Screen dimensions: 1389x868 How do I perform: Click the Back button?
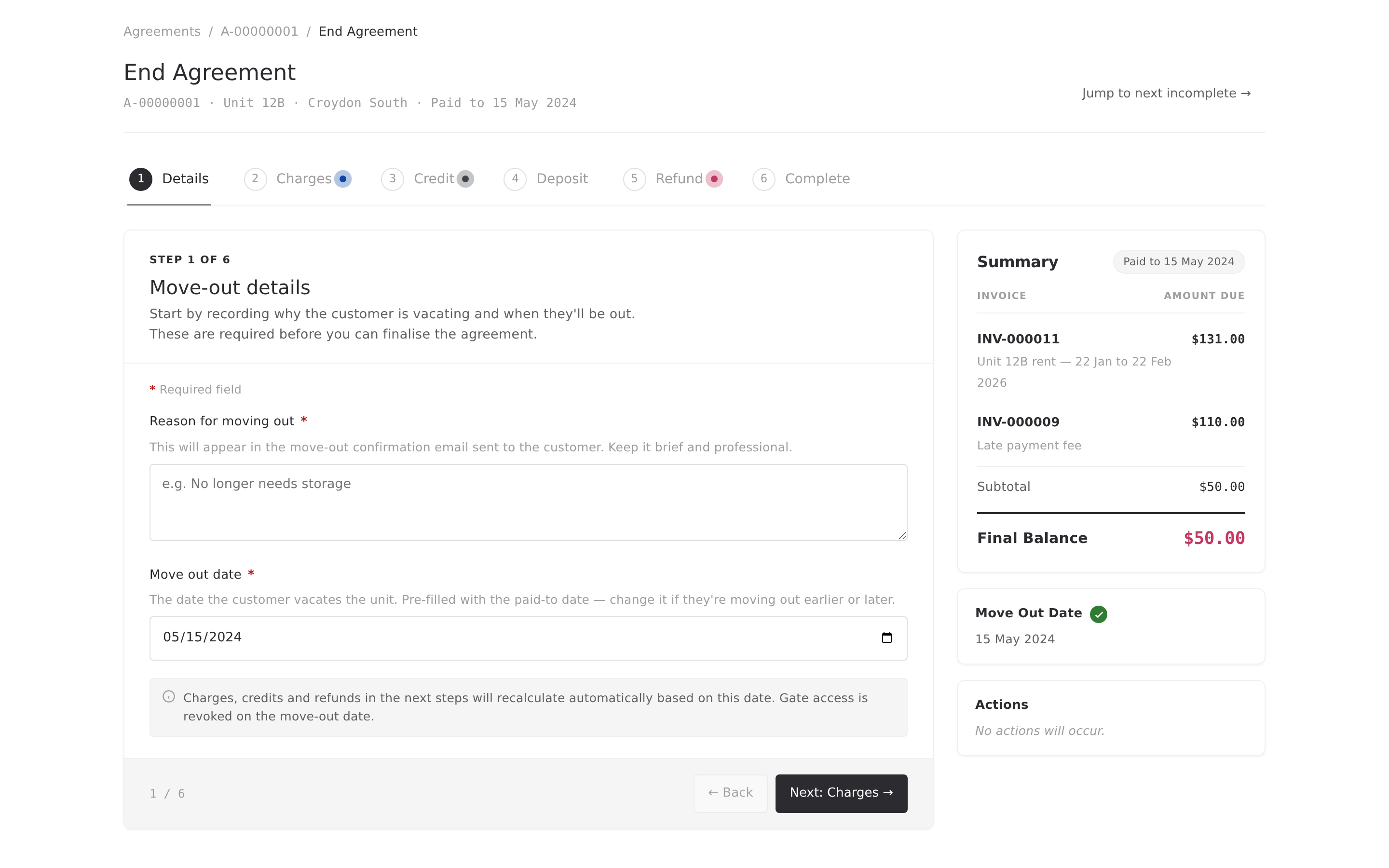[730, 793]
